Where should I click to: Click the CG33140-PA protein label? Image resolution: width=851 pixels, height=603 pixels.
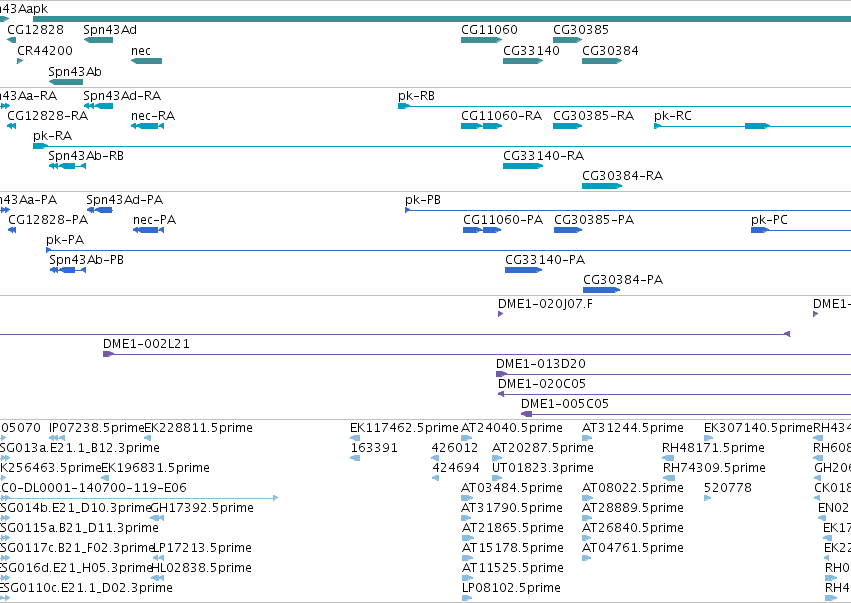tap(545, 260)
